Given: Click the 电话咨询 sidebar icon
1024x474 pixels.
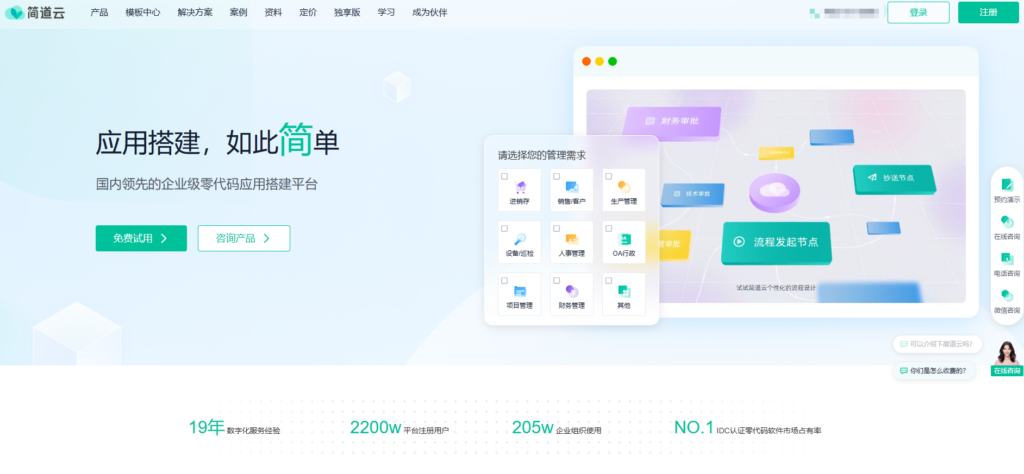Looking at the screenshot, I should (x=1007, y=259).
